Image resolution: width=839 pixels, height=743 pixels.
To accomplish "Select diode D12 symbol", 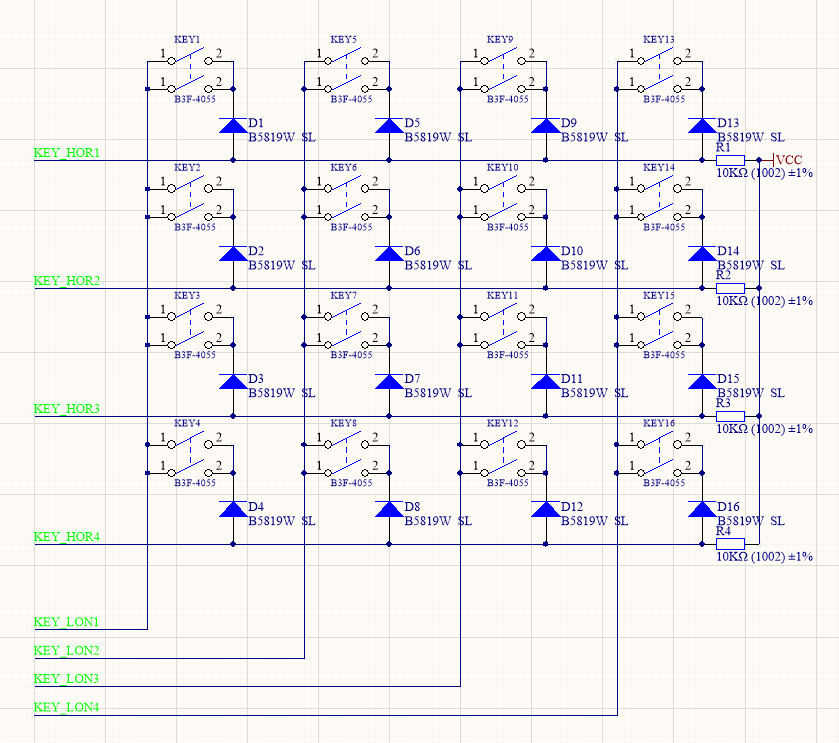I will pyautogui.click(x=546, y=509).
